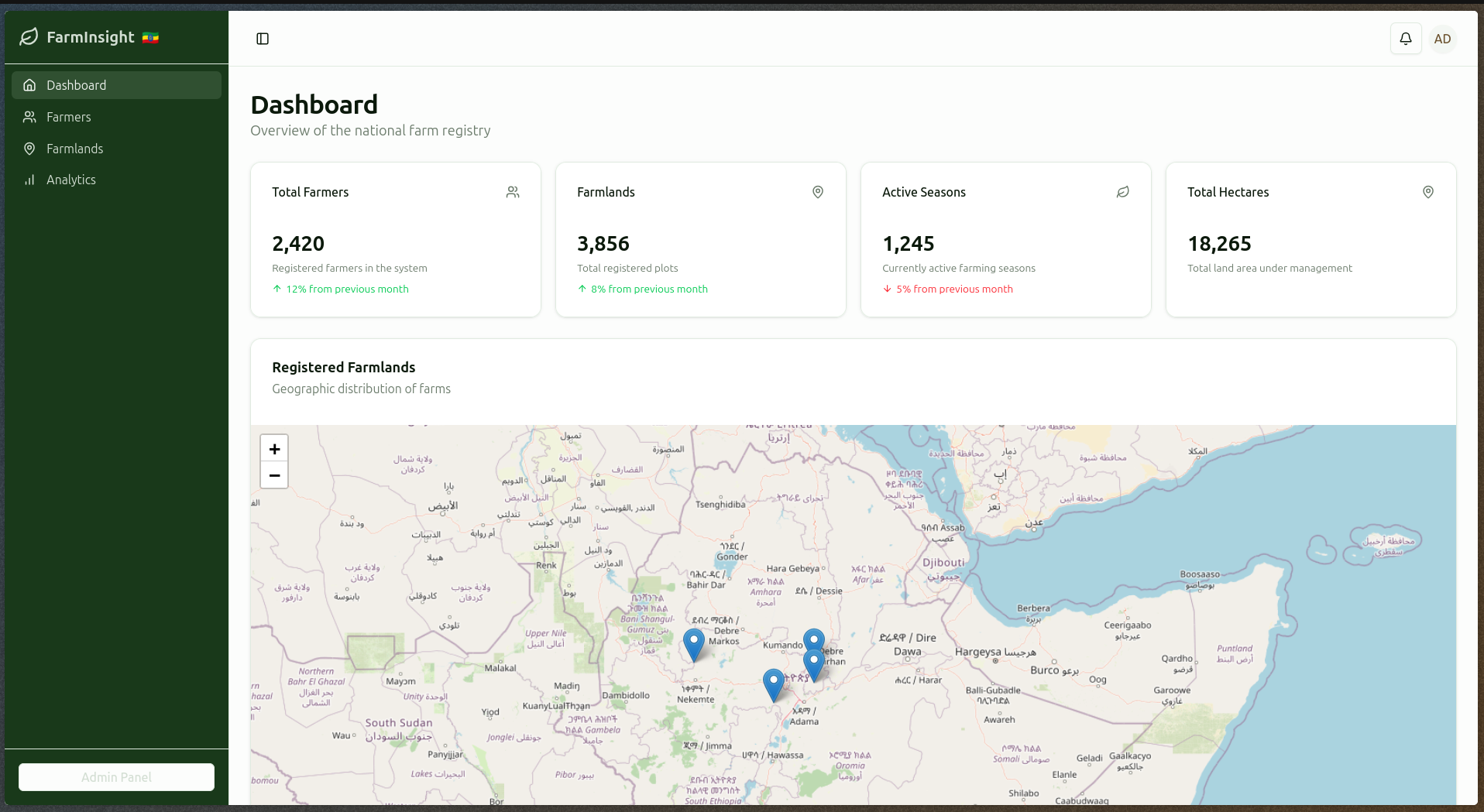Click the lower map marker at Debre Birhan
Image resolution: width=1484 pixels, height=812 pixels.
814,665
